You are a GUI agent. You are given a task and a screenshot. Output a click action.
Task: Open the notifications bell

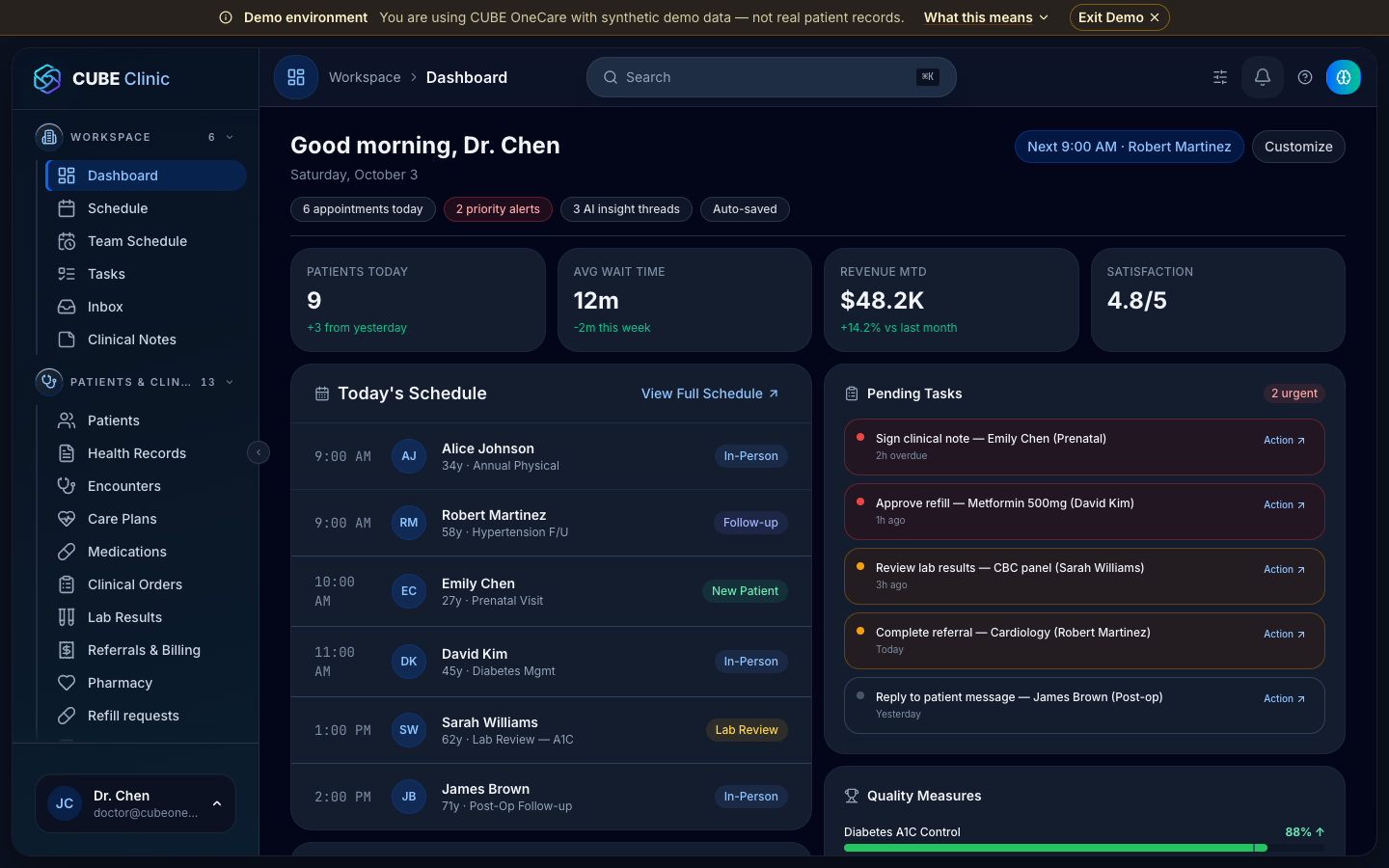(1262, 77)
